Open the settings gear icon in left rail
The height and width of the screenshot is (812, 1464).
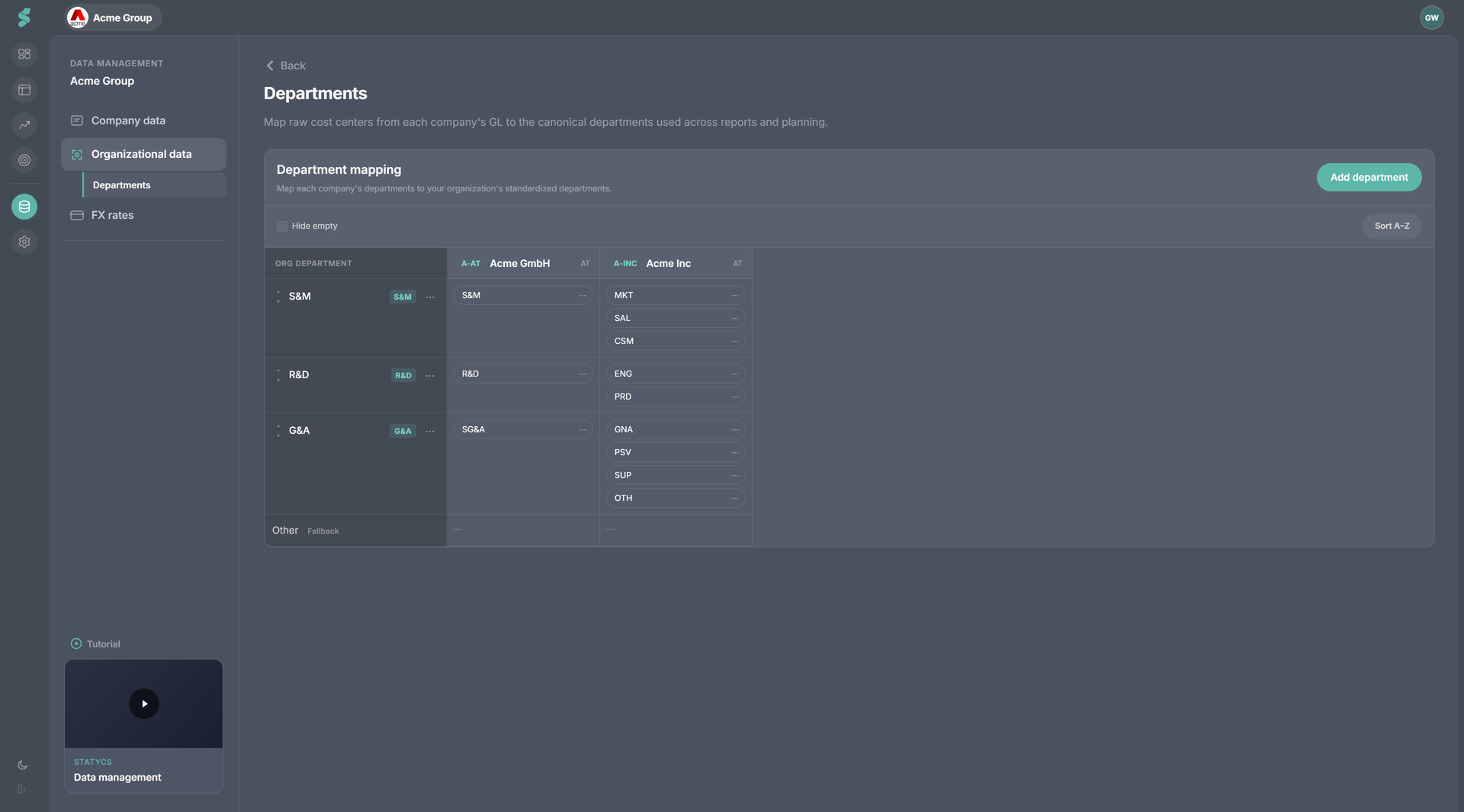pos(24,242)
